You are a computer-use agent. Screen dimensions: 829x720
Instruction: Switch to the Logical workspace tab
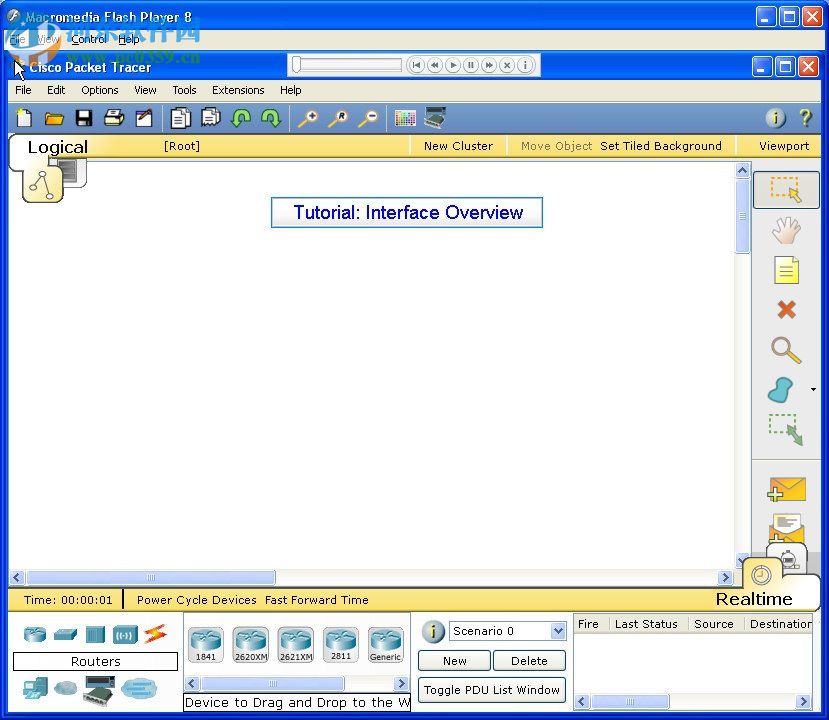pos(58,147)
